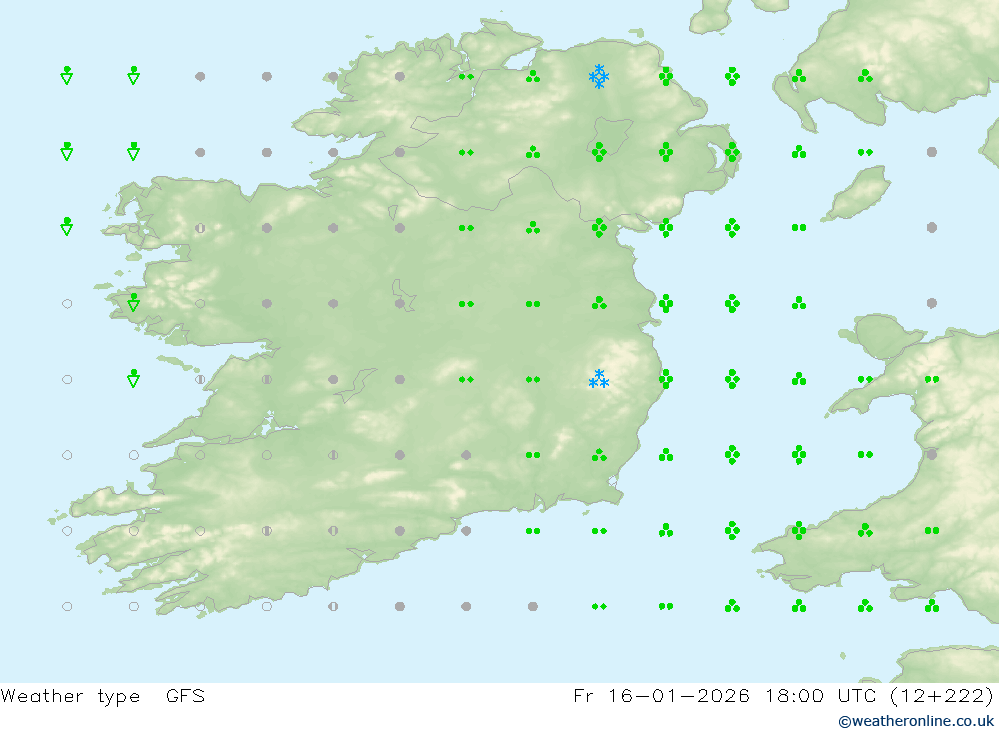
Task: Click the heavy rain symbol over Lough Neagh
Action: [599, 152]
